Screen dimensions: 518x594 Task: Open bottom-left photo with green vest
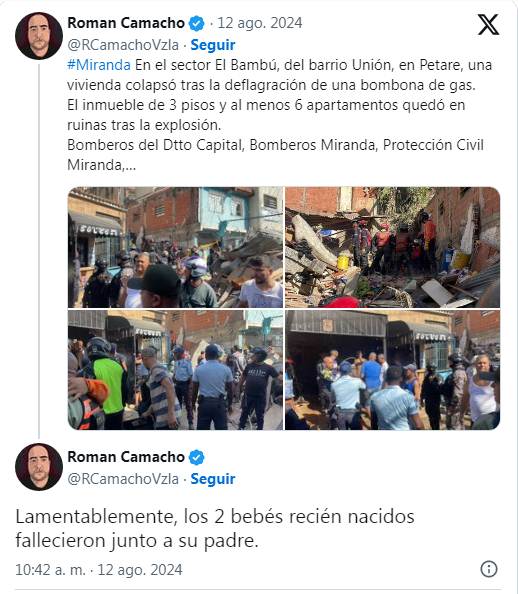(175, 370)
